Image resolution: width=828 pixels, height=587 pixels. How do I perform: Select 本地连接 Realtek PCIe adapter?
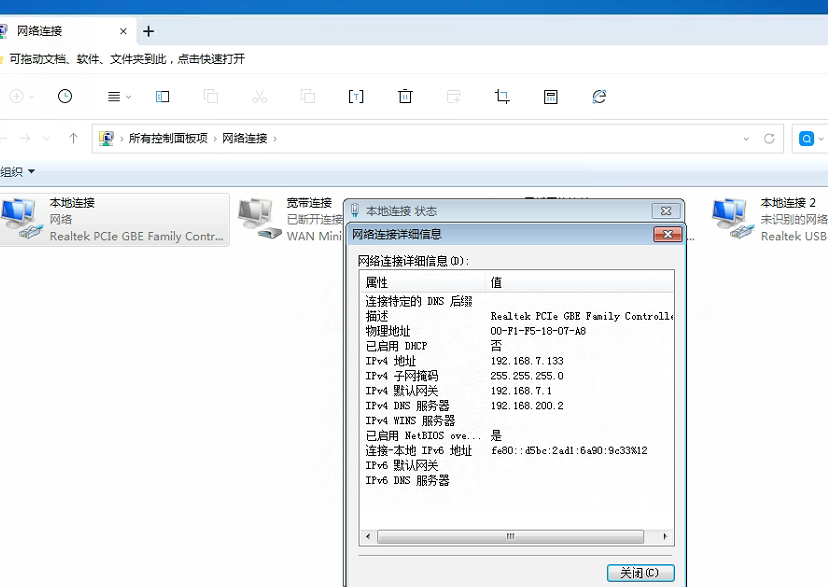115,220
